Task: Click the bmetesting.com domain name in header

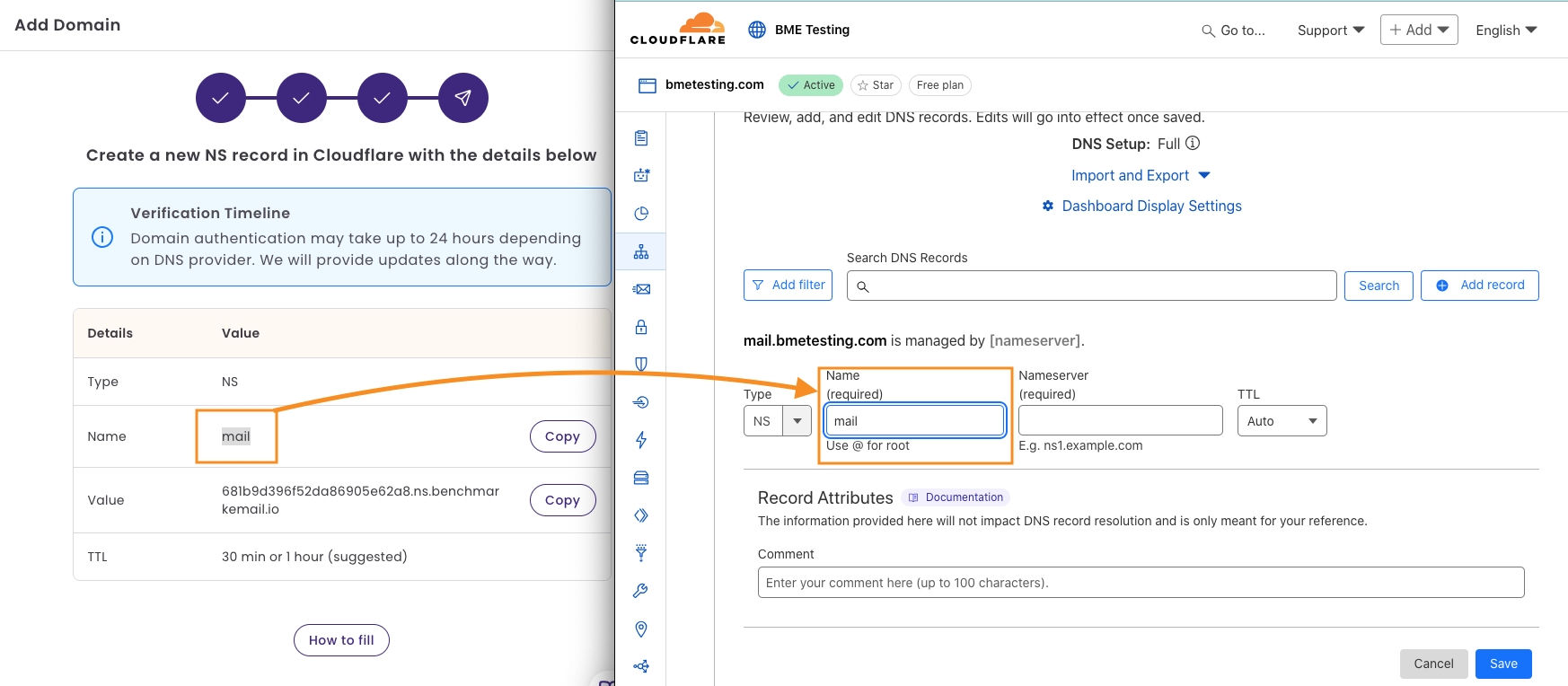Action: point(715,84)
